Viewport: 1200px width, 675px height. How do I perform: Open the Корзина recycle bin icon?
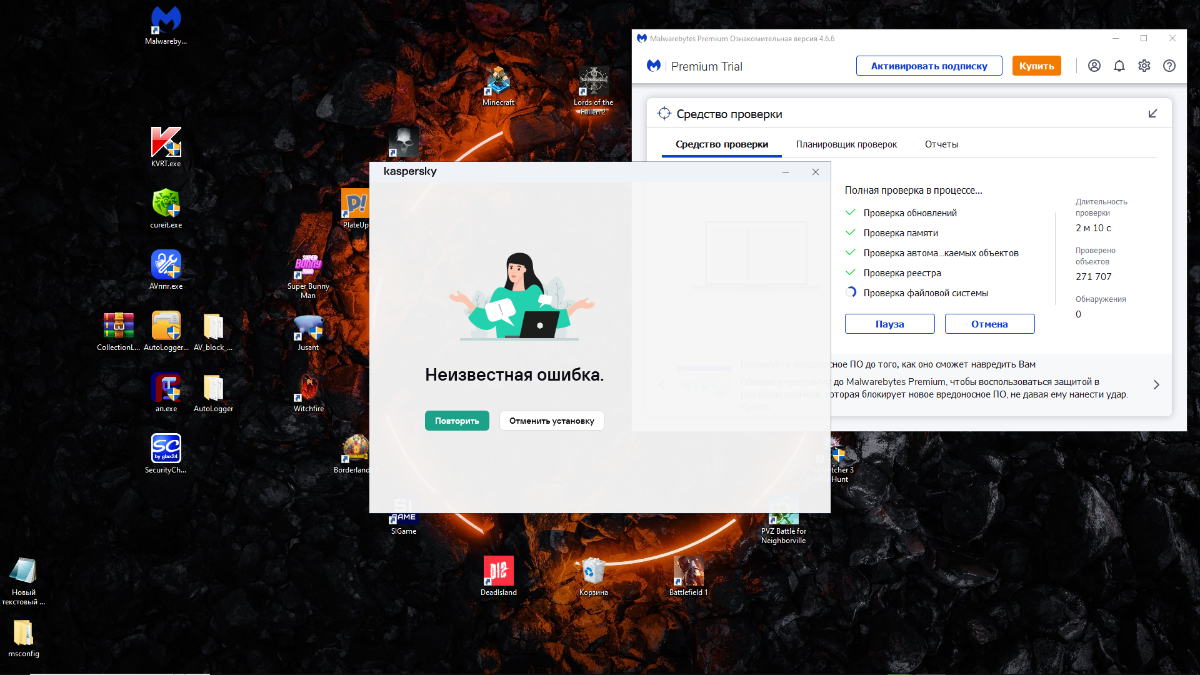[593, 576]
